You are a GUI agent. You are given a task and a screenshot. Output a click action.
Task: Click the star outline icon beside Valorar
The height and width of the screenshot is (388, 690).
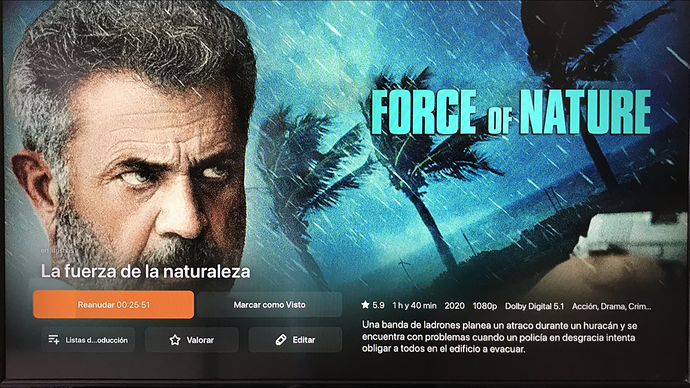175,340
